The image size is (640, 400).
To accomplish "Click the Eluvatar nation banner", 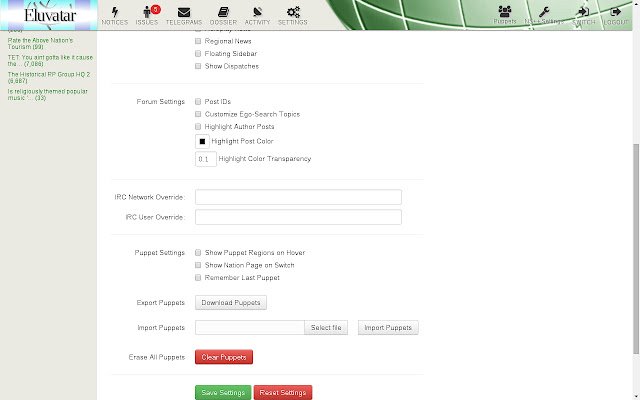I will [x=49, y=15].
